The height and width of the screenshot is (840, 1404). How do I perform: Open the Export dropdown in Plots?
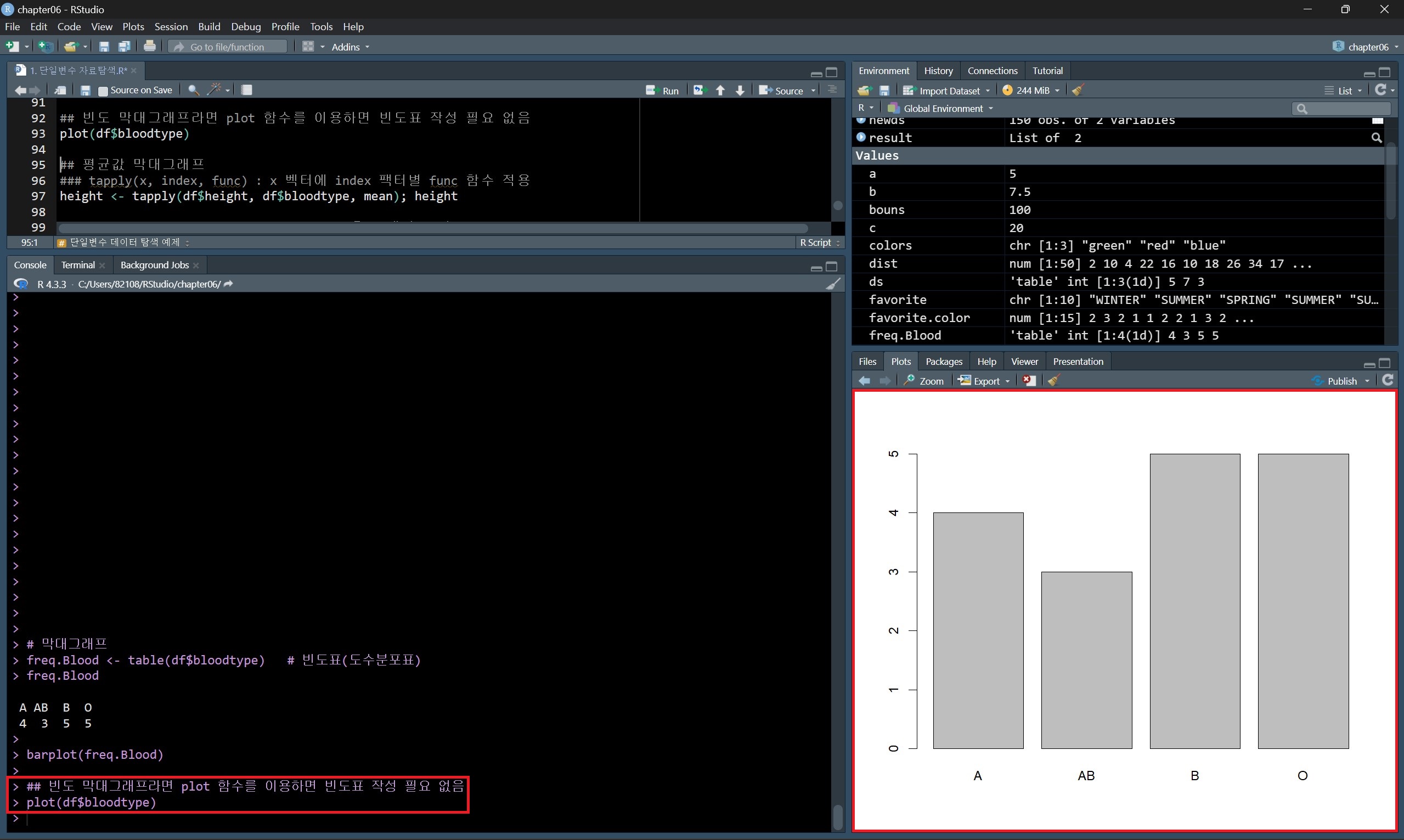pyautogui.click(x=985, y=381)
